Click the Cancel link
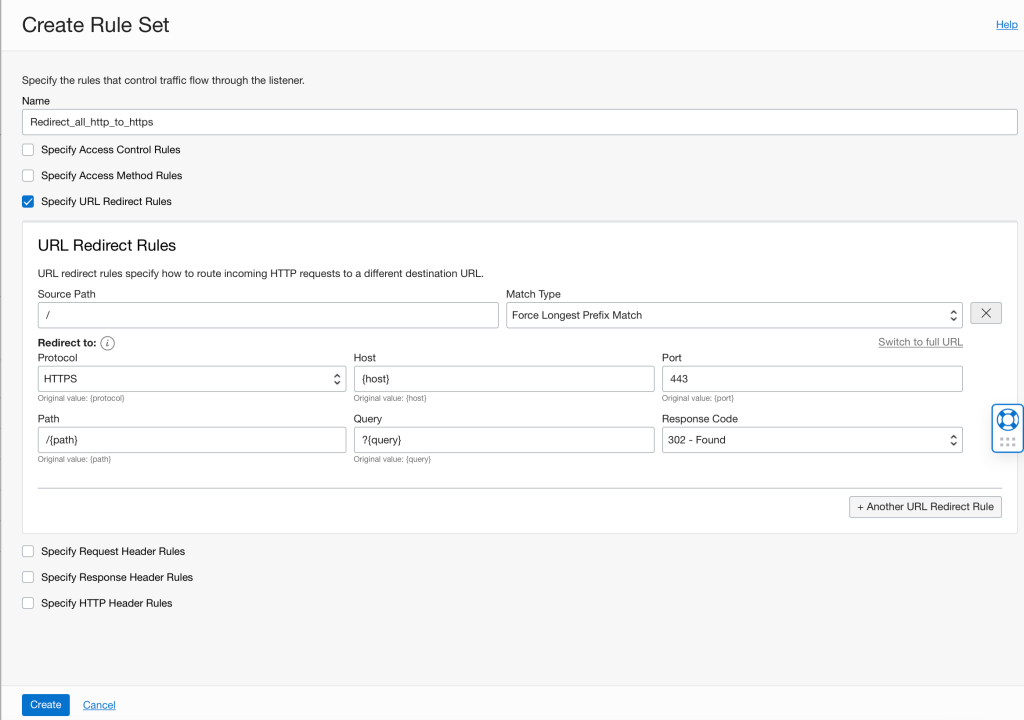The height and width of the screenshot is (720, 1024). pyautogui.click(x=99, y=705)
